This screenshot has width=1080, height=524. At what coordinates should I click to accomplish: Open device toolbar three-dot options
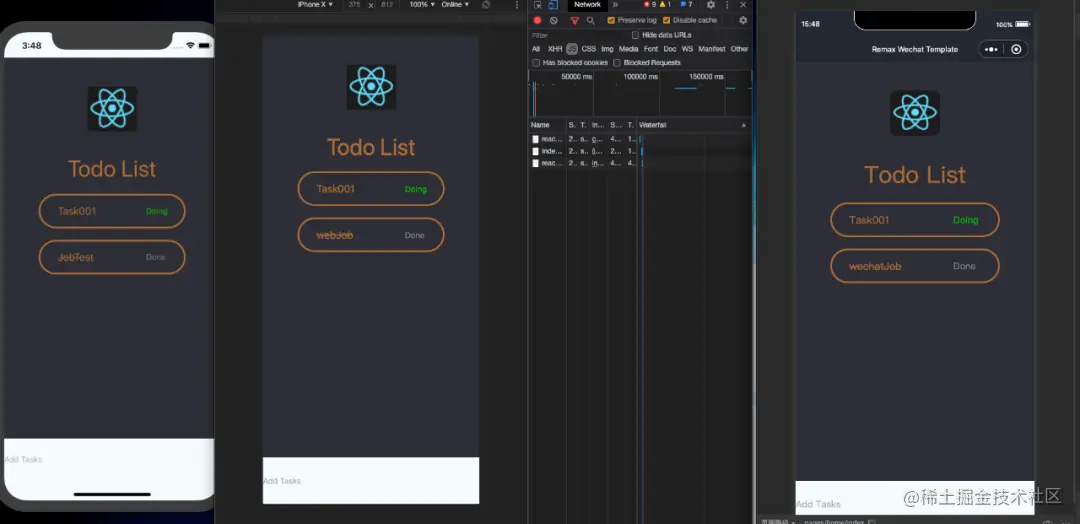pyautogui.click(x=517, y=5)
